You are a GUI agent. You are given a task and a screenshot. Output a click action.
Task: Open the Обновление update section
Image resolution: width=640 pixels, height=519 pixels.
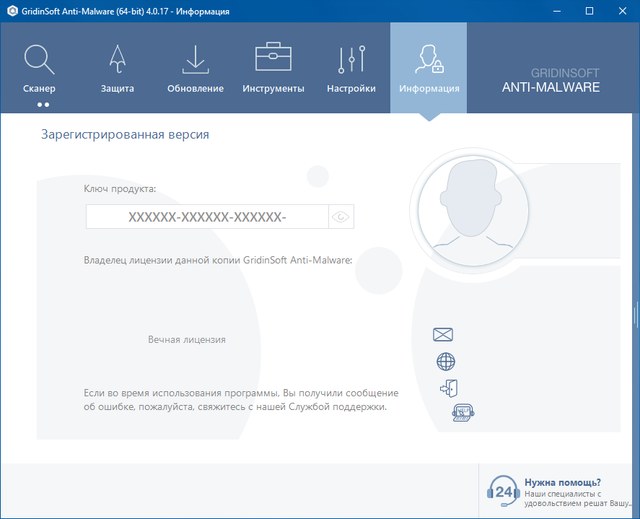195,67
